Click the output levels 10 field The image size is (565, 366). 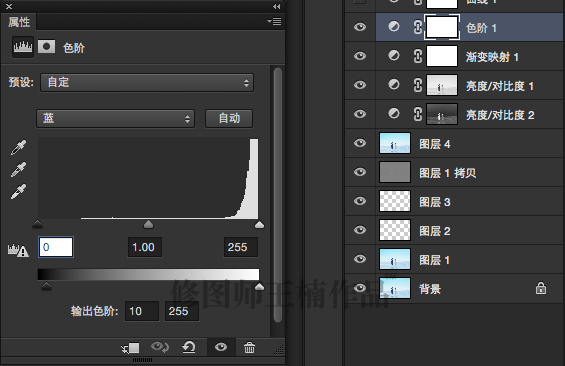142,311
